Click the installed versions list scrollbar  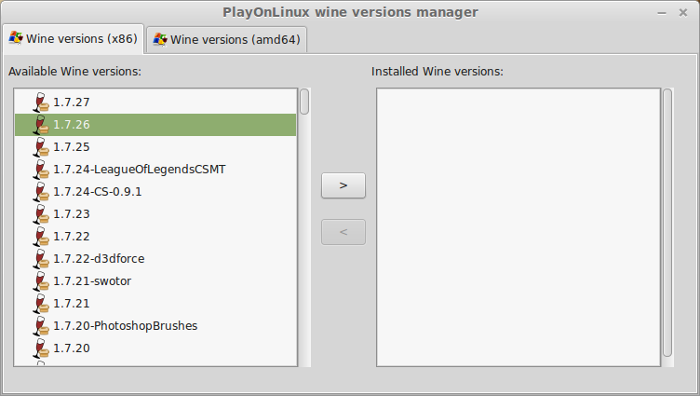(667, 223)
